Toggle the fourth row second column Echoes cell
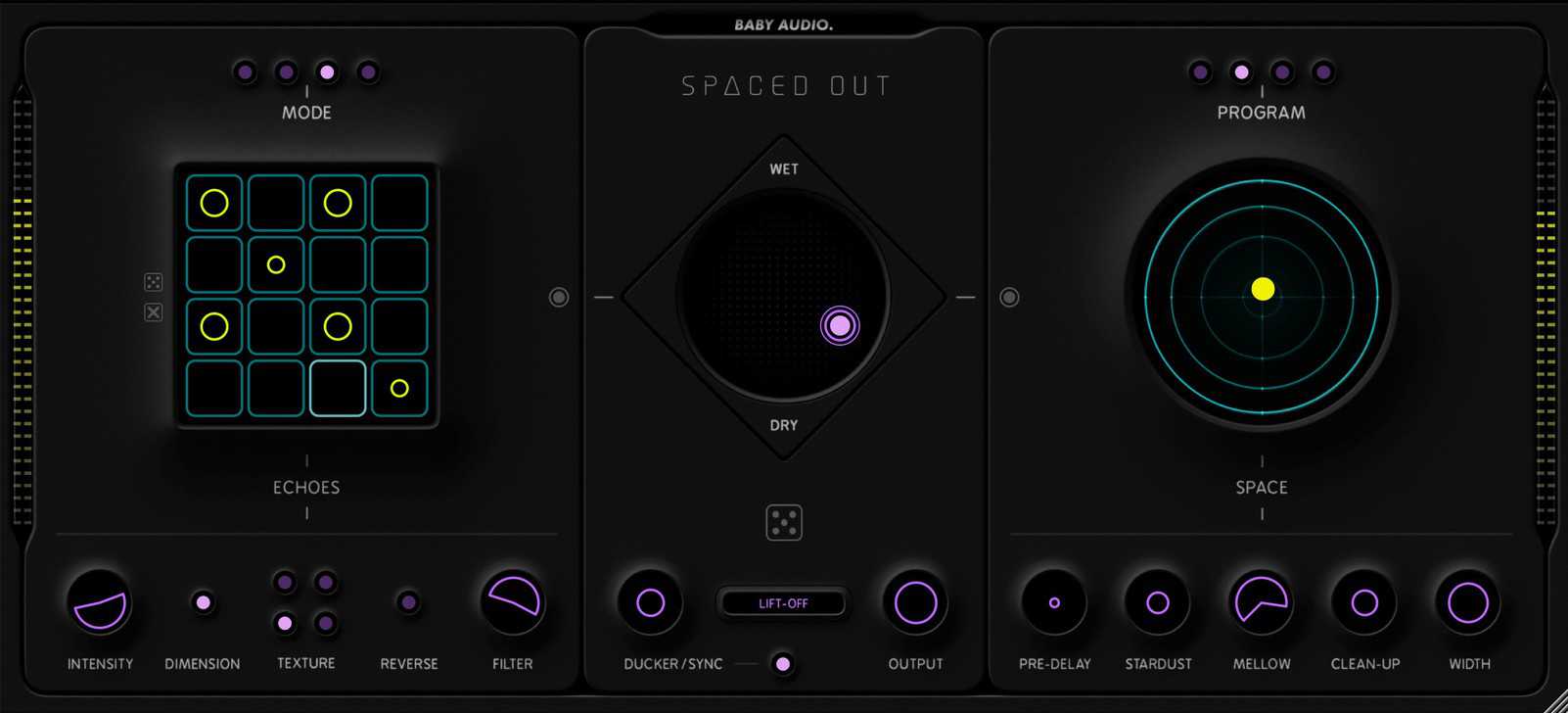 pyautogui.click(x=276, y=388)
